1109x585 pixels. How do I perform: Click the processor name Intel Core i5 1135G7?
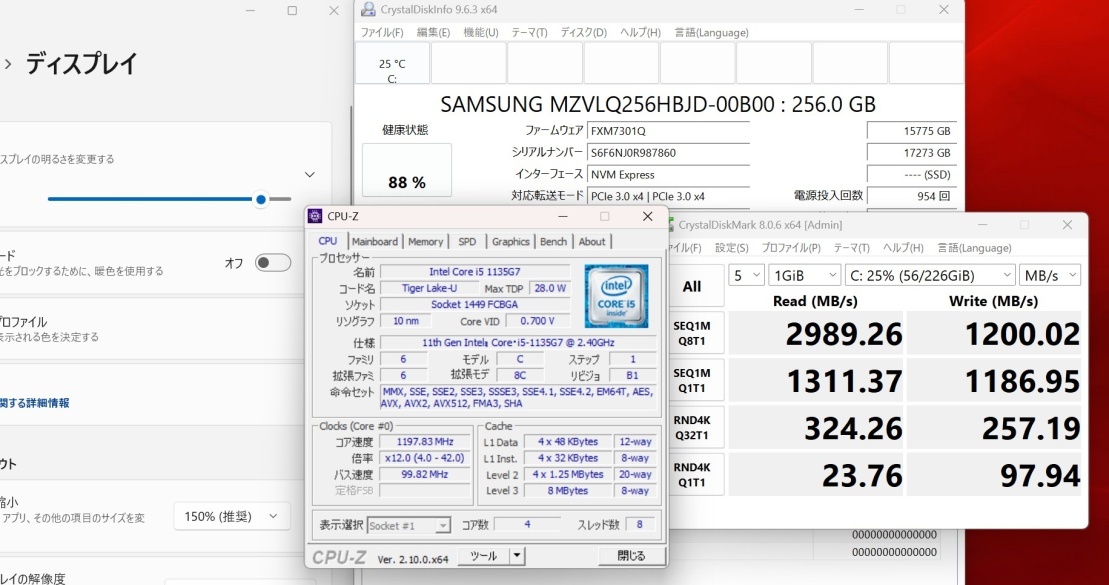coord(475,272)
